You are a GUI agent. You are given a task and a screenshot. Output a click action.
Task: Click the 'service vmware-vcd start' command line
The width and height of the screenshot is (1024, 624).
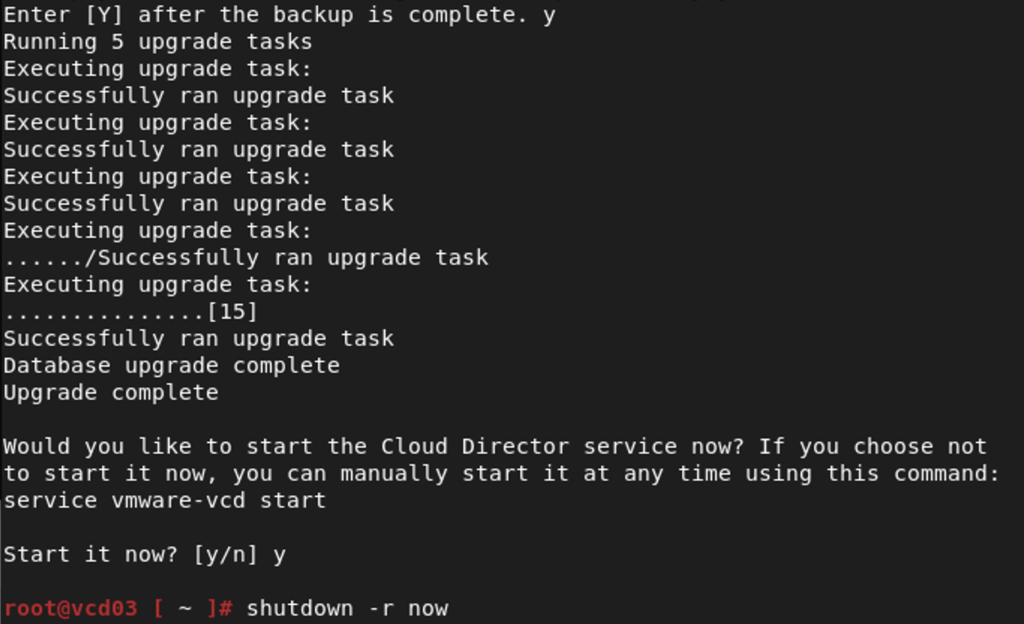(165, 501)
